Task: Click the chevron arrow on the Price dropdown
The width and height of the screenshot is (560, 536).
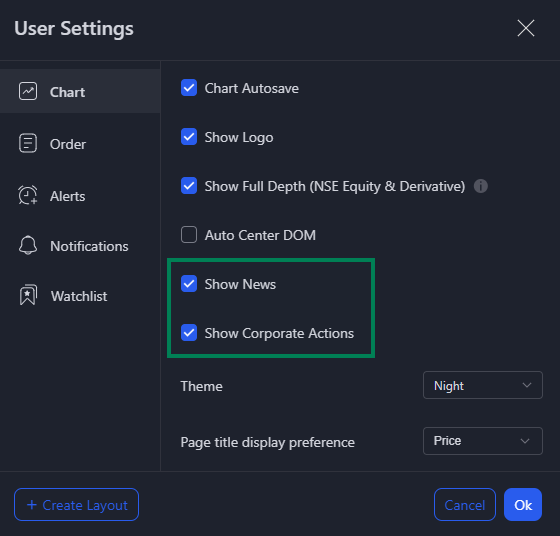Action: pos(525,441)
